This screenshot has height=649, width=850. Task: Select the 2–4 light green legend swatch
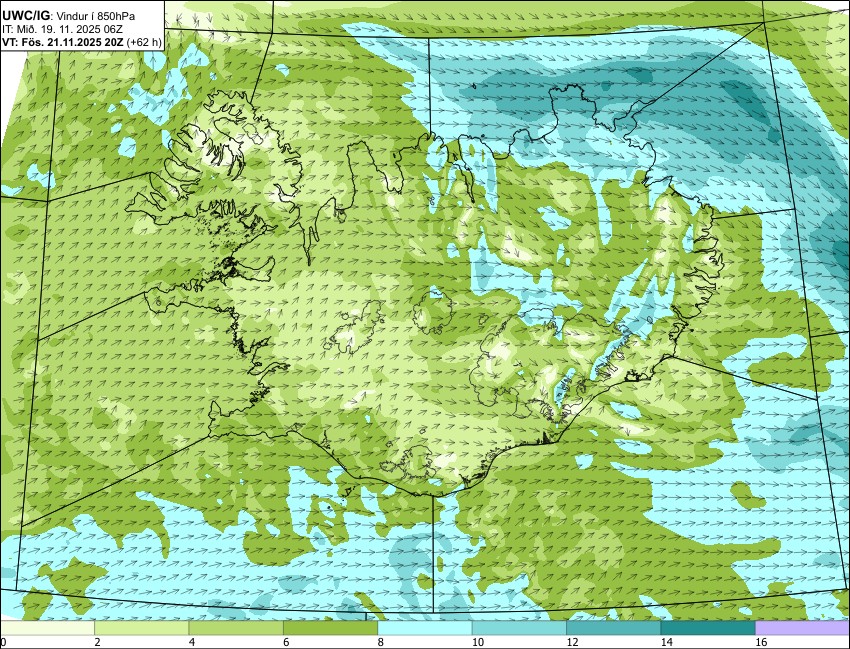point(141,628)
